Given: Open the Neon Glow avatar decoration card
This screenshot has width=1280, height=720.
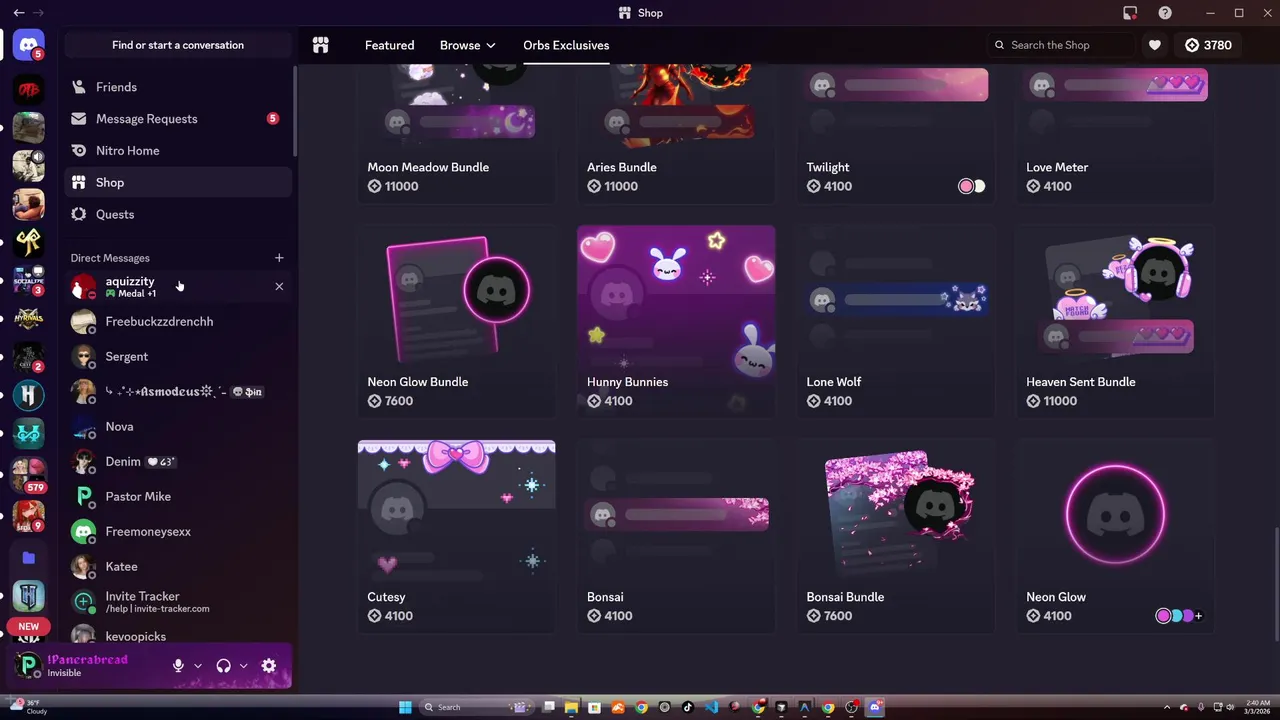Looking at the screenshot, I should [1115, 536].
